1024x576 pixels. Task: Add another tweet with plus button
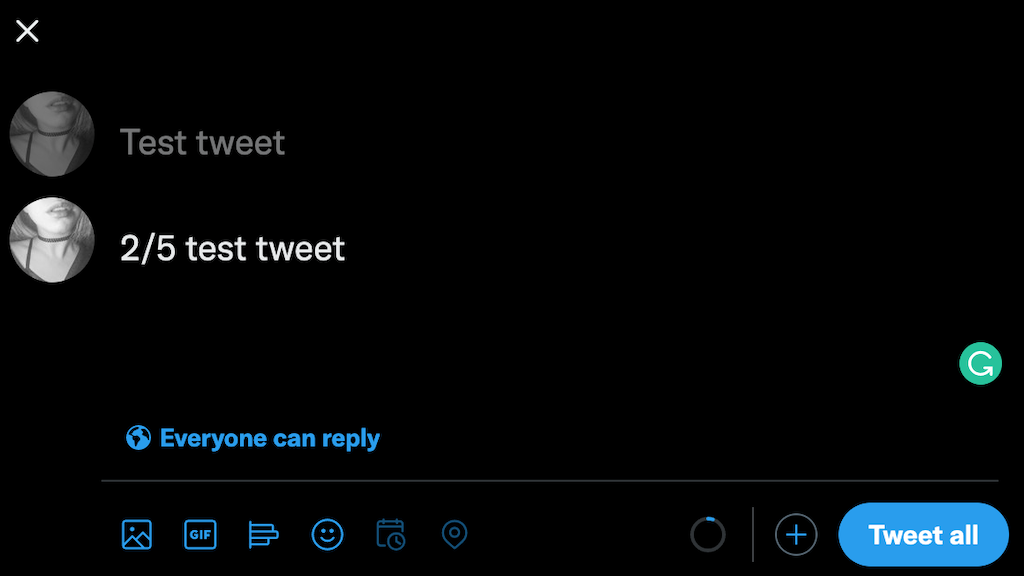pos(796,535)
